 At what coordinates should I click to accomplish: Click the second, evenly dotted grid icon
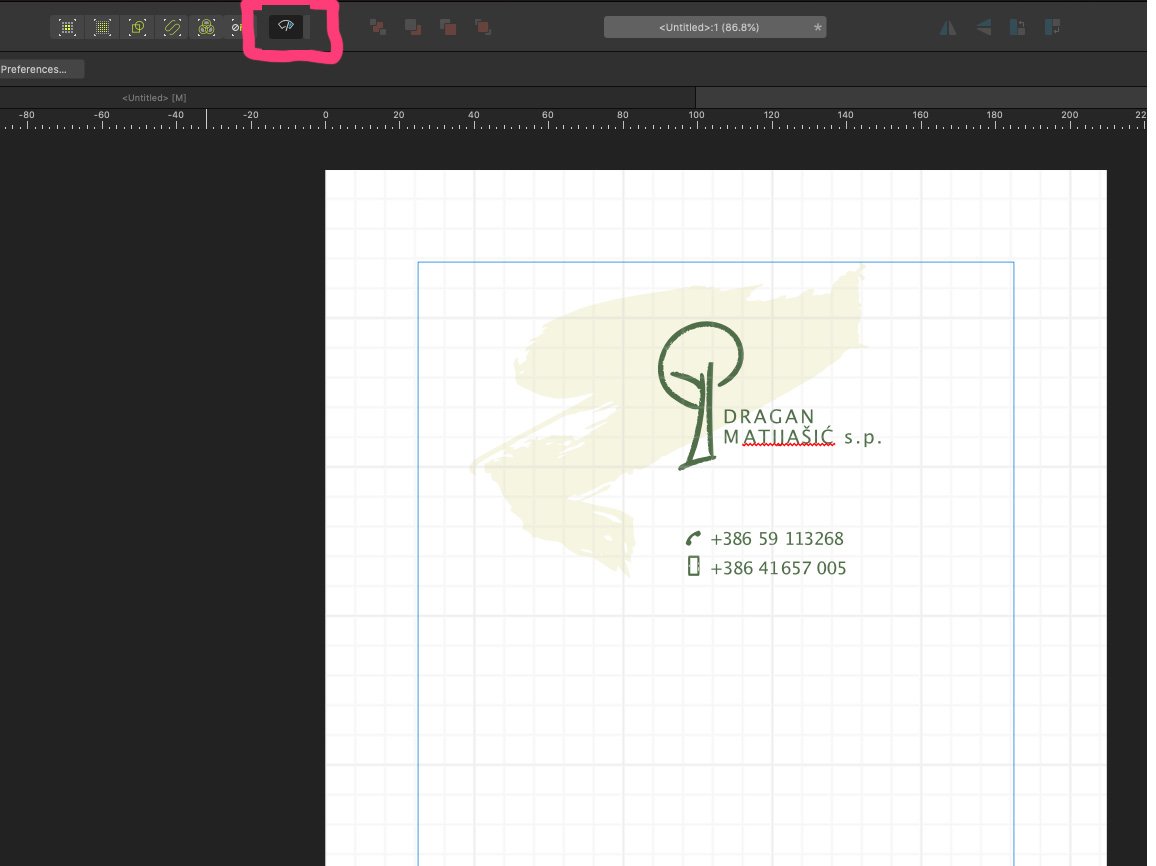click(x=102, y=27)
